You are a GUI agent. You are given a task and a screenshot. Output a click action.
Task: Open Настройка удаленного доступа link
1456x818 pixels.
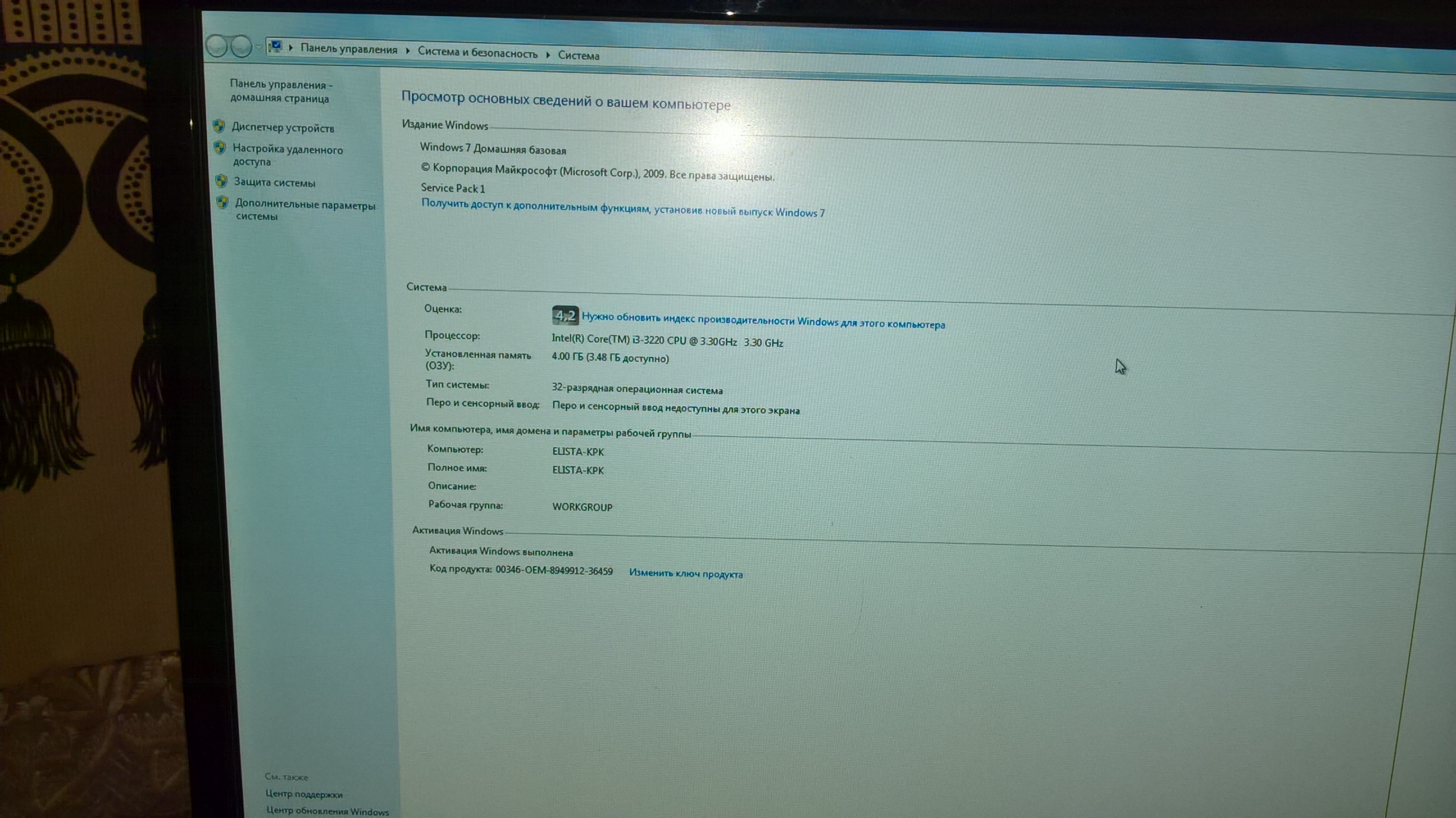coord(288,156)
